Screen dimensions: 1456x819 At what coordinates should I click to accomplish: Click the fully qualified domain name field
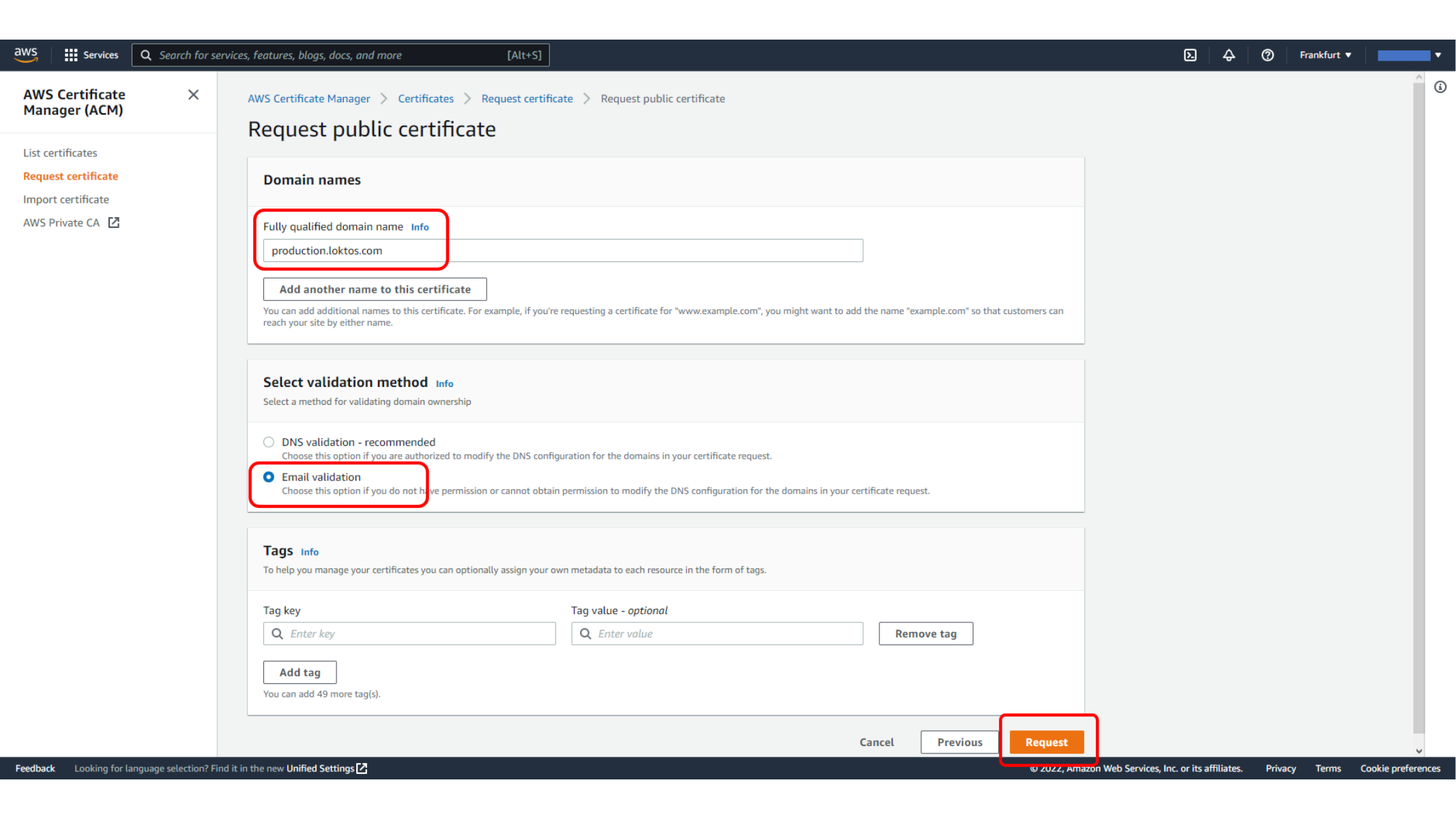click(563, 250)
